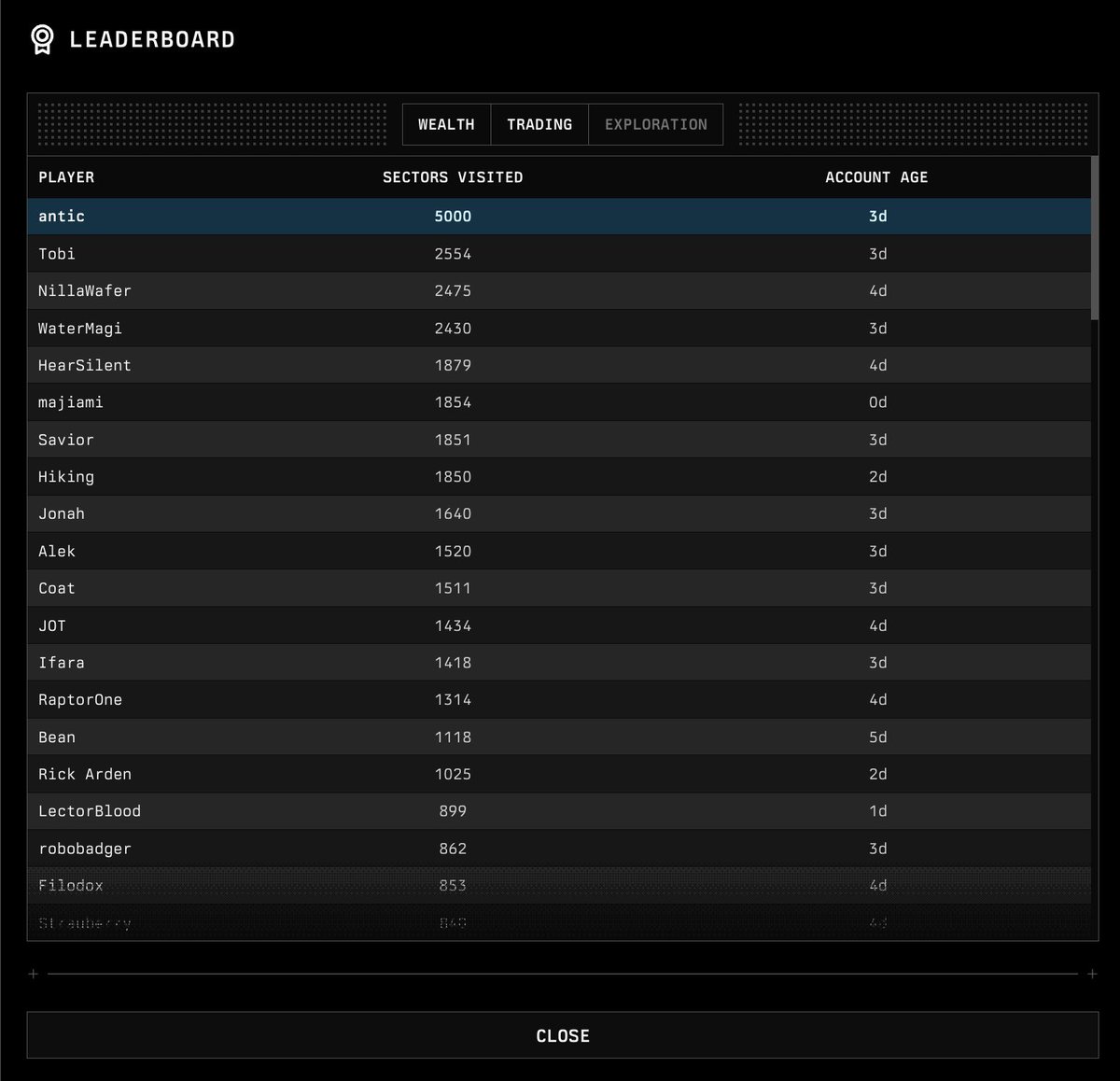Screen dimensions: 1120x1081
Task: Switch to the Trading tab
Action: tap(539, 124)
